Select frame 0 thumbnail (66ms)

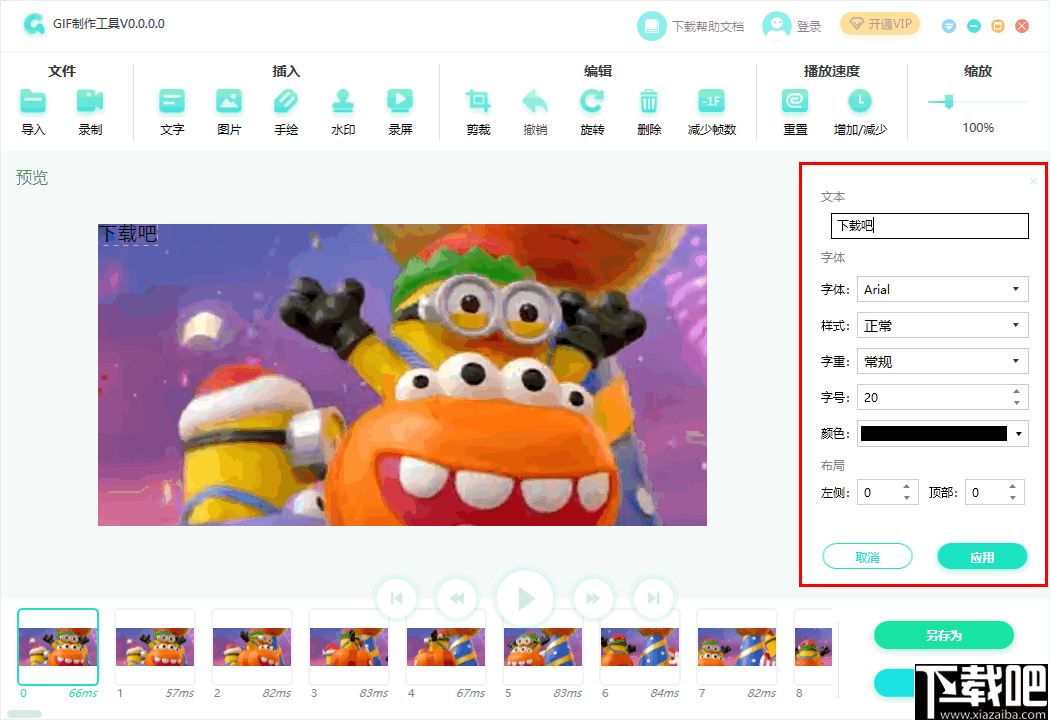pyautogui.click(x=58, y=647)
